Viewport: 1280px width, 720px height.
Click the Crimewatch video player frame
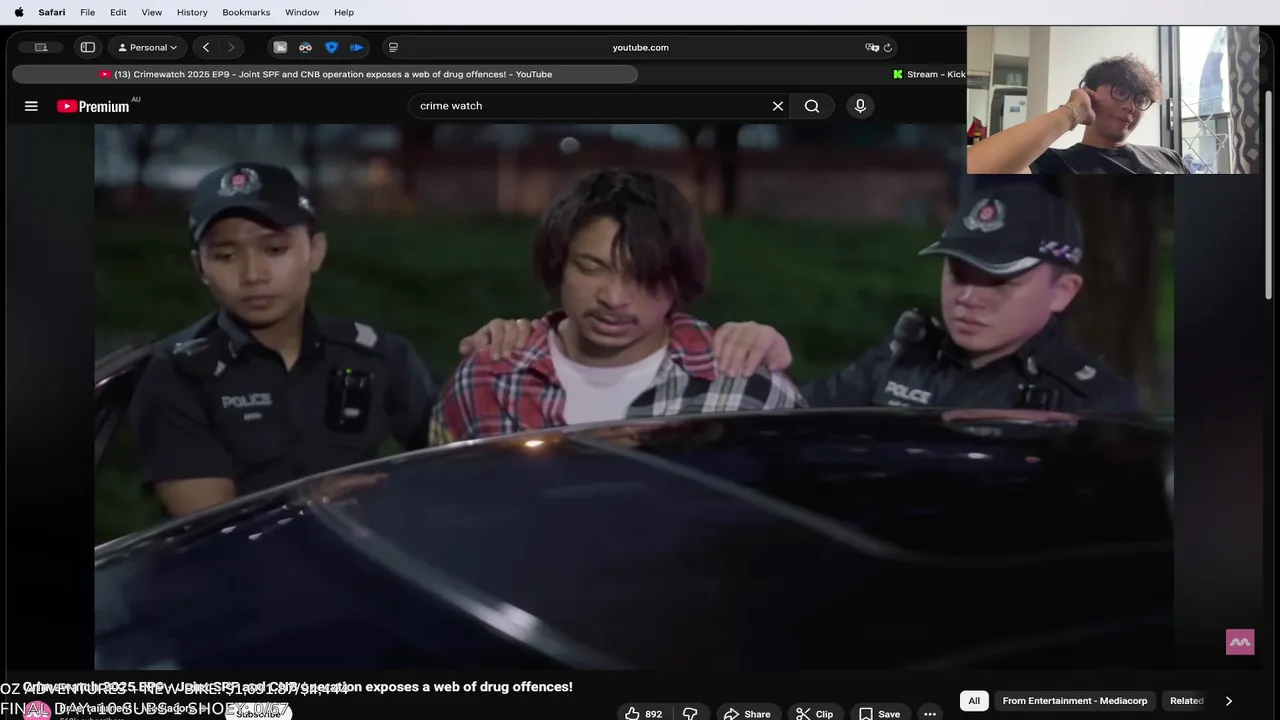(634, 396)
